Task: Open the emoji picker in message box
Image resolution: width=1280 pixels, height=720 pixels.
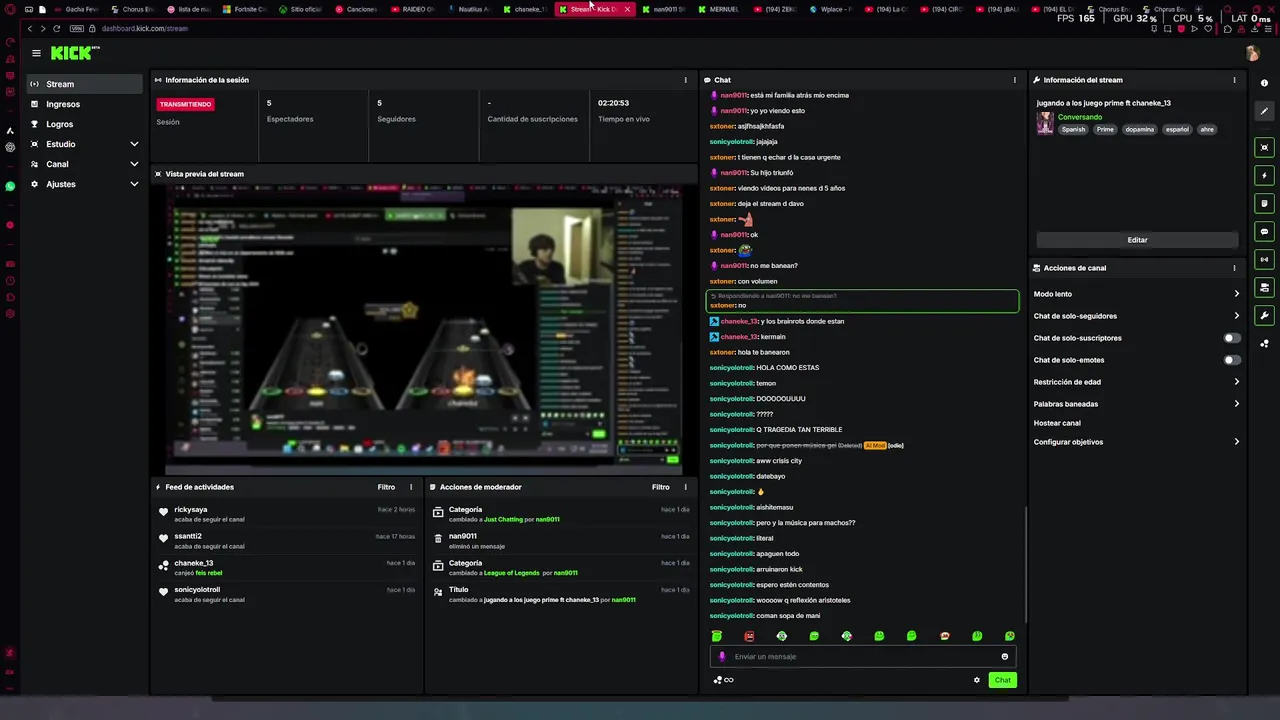Action: point(1004,657)
